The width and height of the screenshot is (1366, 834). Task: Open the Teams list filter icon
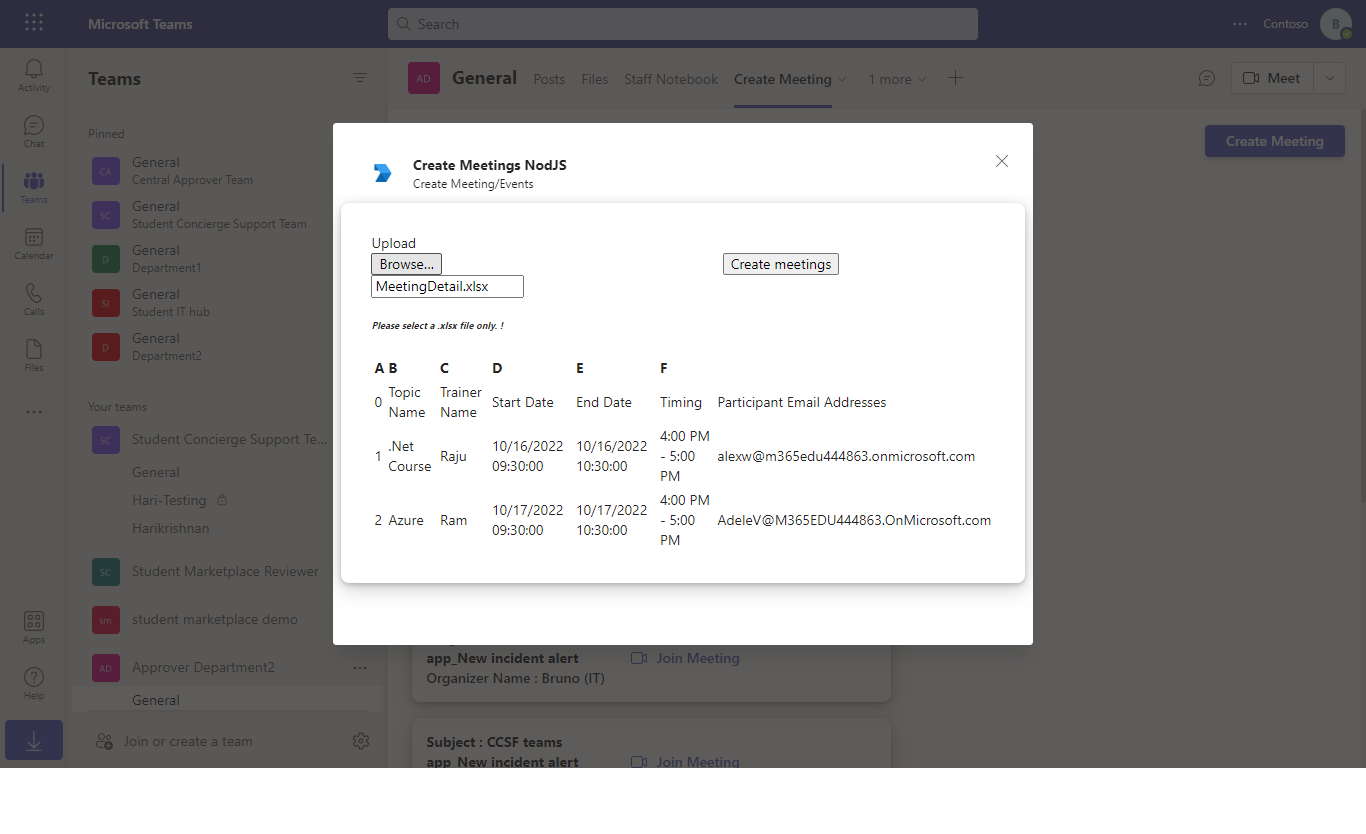(360, 78)
